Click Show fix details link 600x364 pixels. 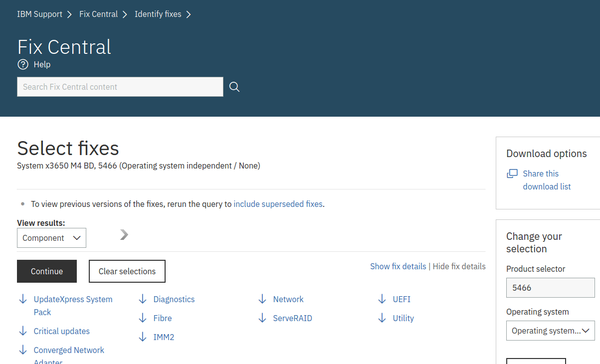click(x=398, y=266)
